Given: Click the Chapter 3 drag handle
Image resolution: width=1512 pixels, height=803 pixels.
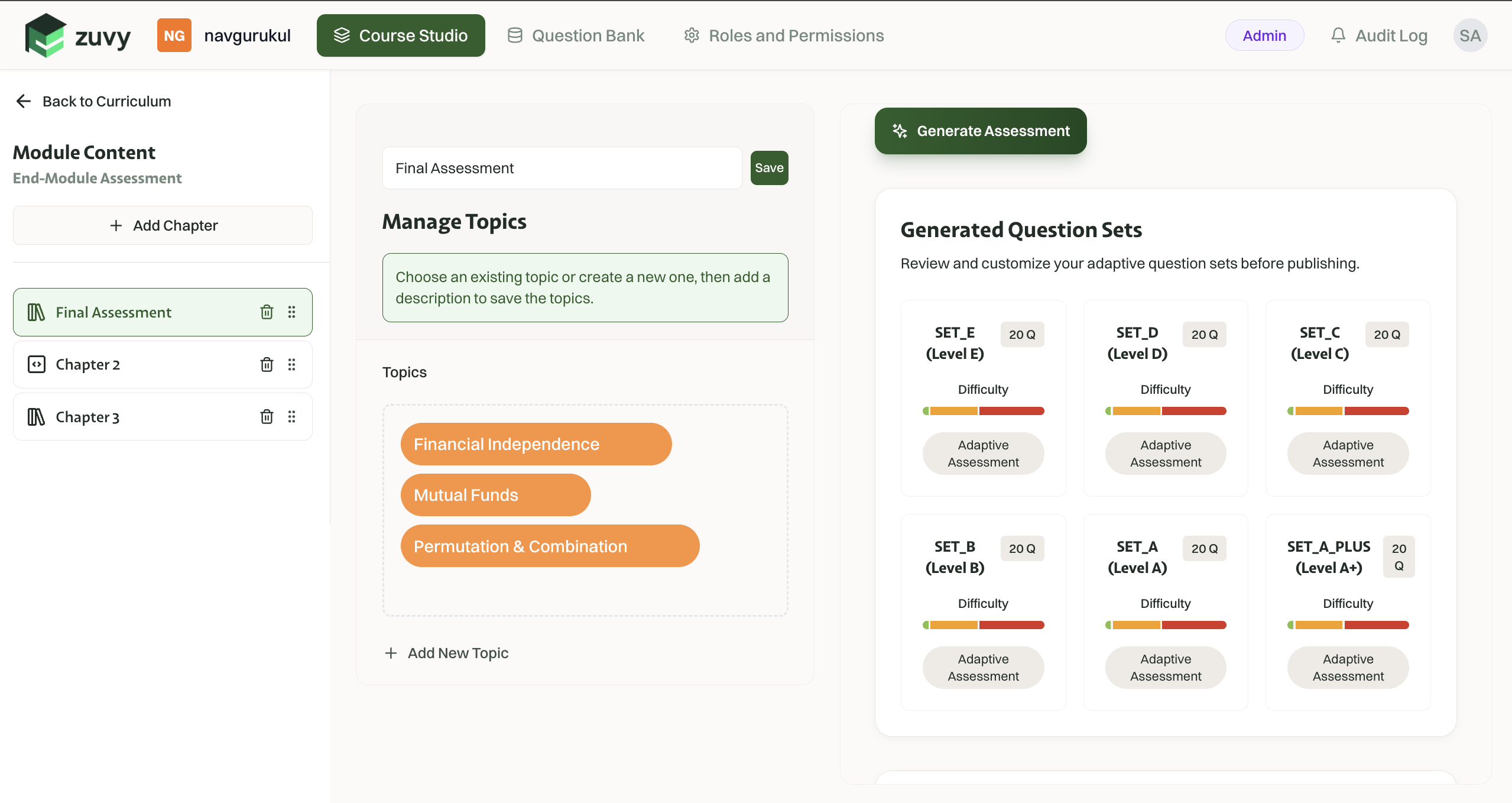Looking at the screenshot, I should point(291,417).
